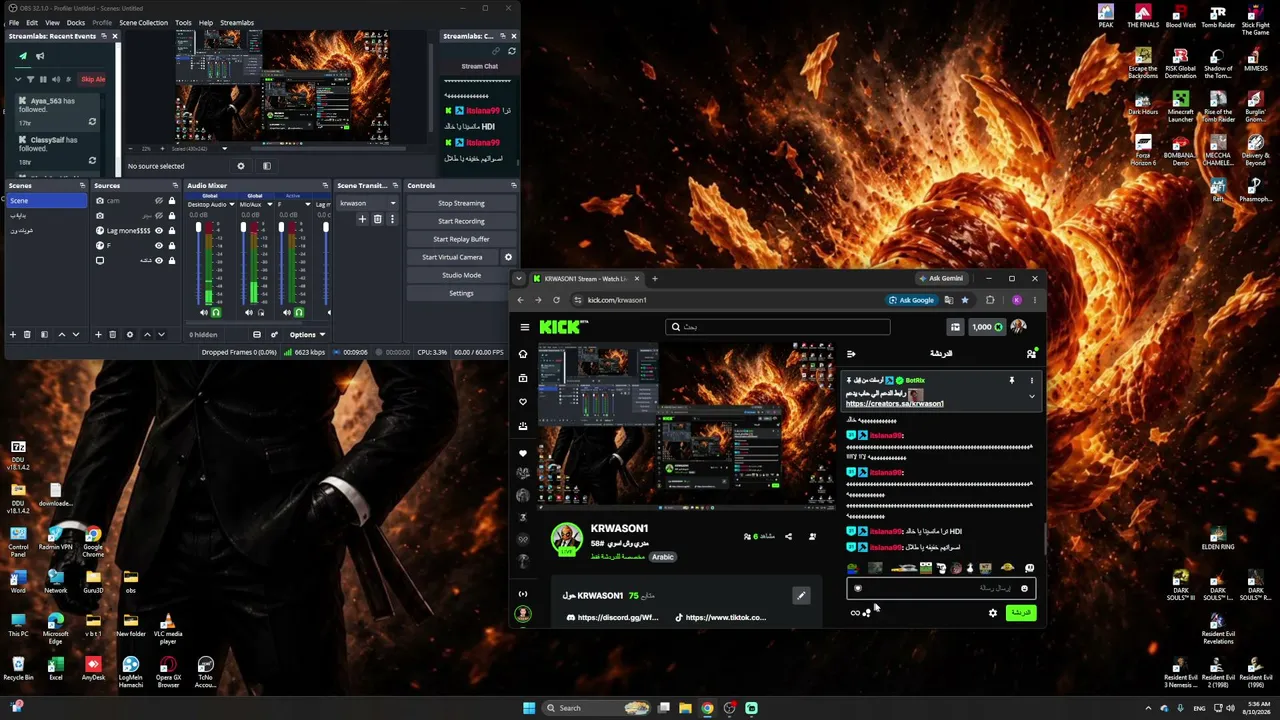Click Start Replay Buffer button

pos(461,239)
